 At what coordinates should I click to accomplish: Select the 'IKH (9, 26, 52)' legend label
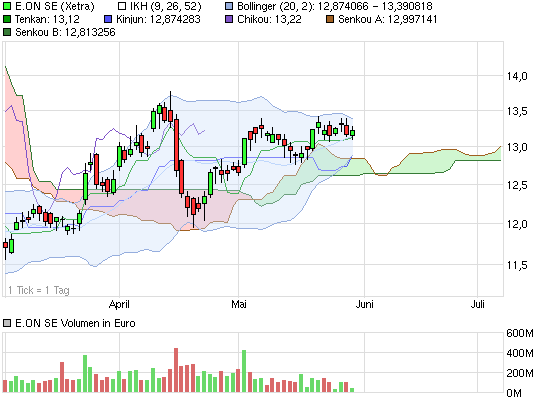click(165, 6)
